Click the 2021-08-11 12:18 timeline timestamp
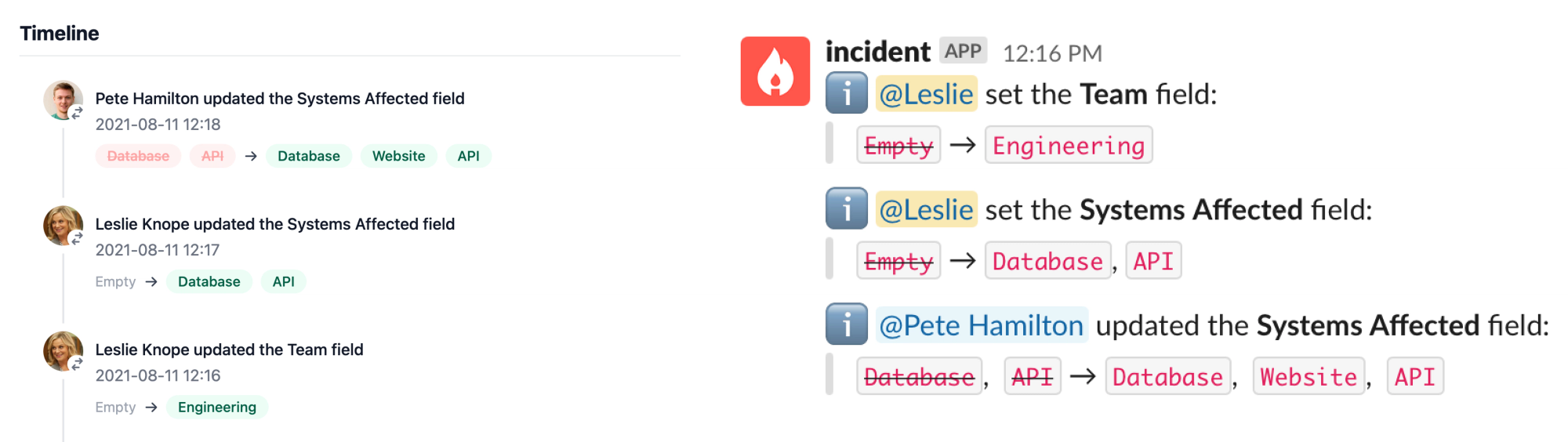 click(158, 125)
